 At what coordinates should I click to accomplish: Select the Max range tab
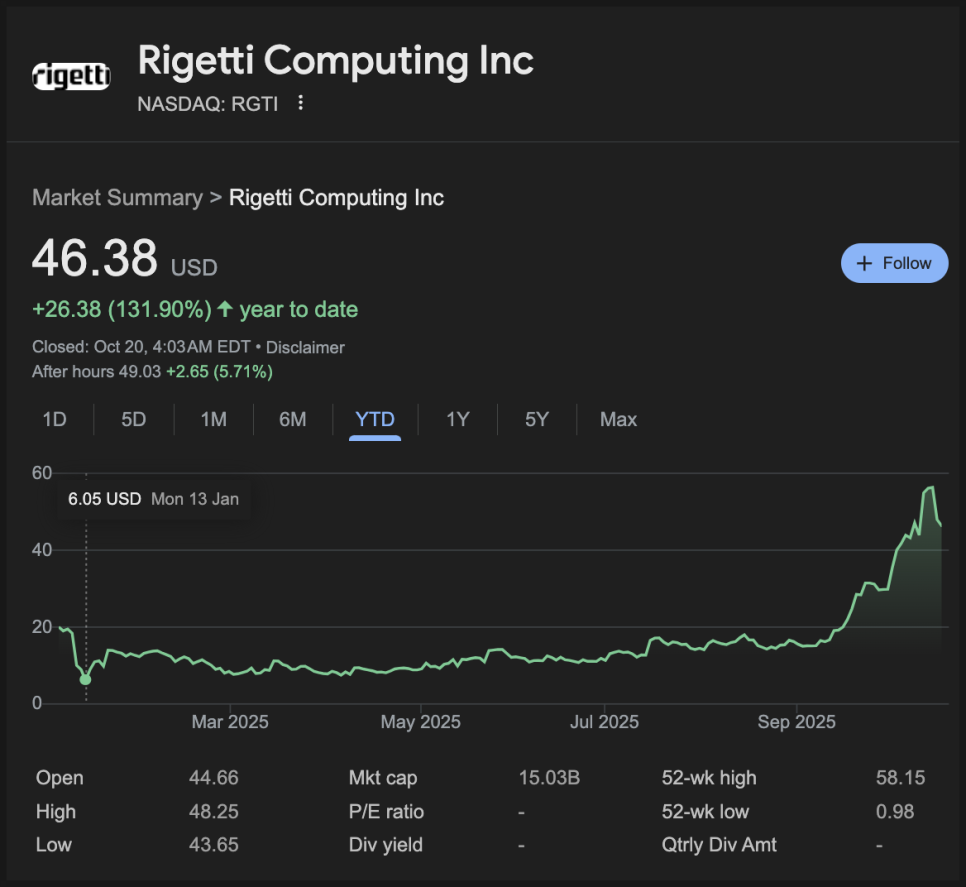(618, 419)
